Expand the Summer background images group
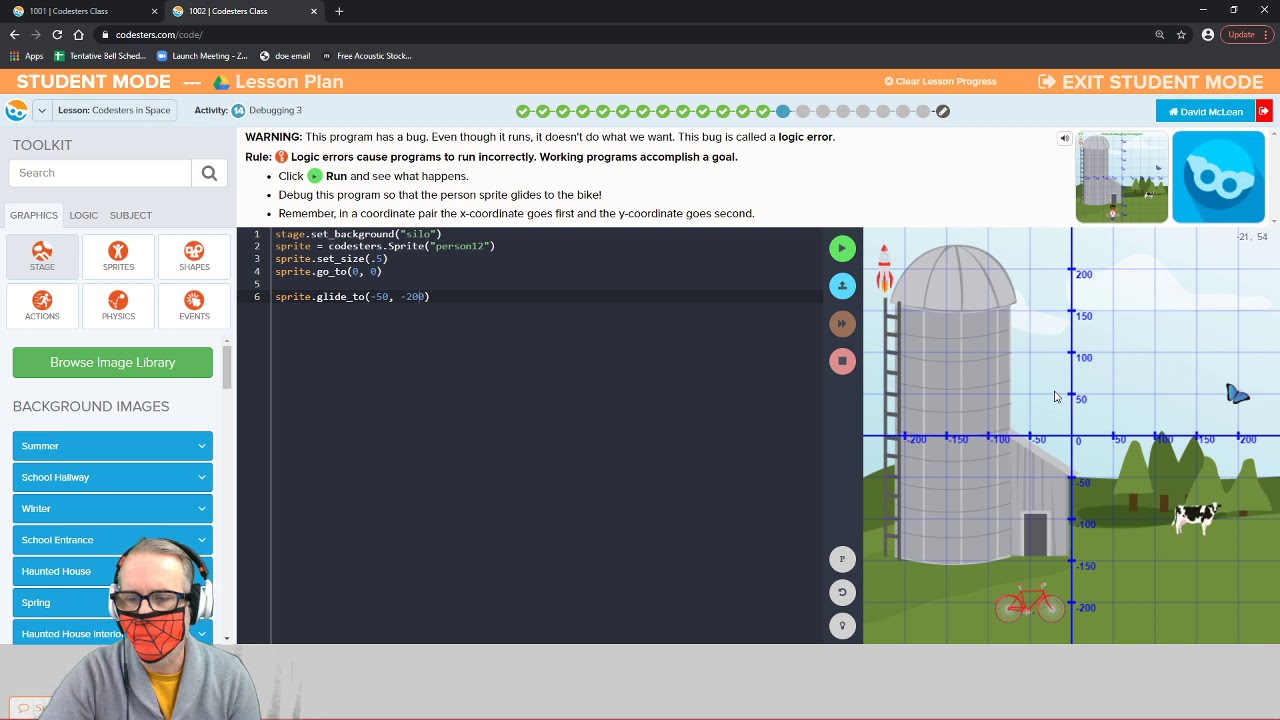 113,446
